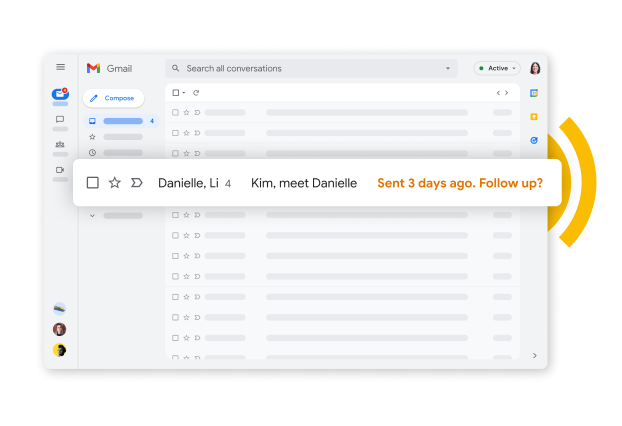Image resolution: width=622 pixels, height=426 pixels.
Task: Open select-all dropdown arrow
Action: [184, 92]
